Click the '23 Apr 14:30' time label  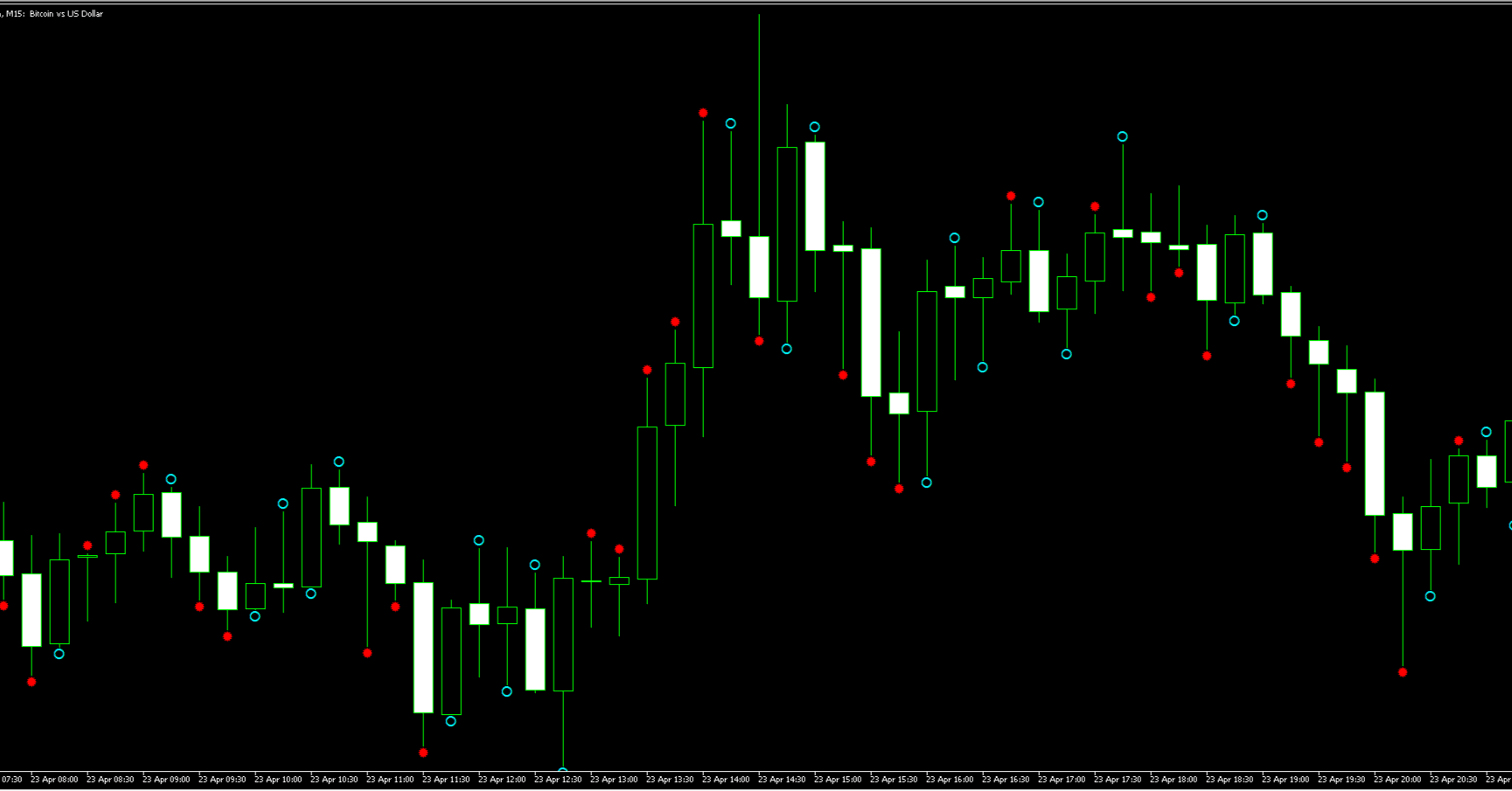[x=782, y=780]
